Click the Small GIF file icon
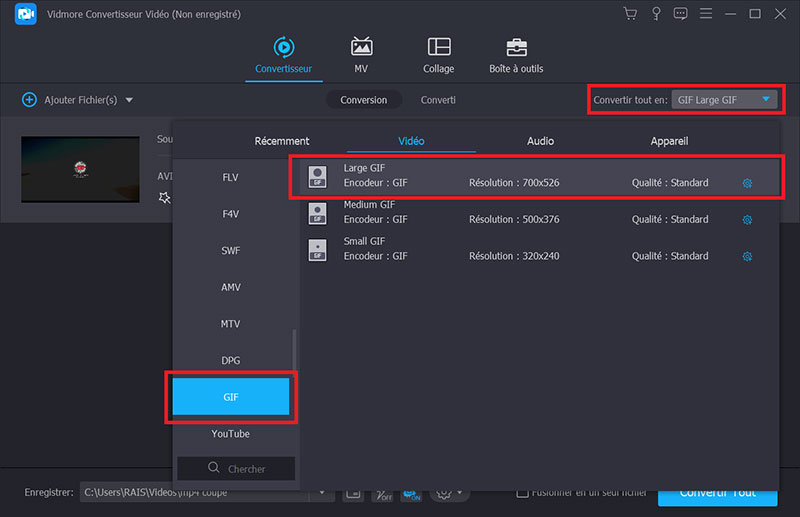The height and width of the screenshot is (517, 800). pyautogui.click(x=317, y=250)
